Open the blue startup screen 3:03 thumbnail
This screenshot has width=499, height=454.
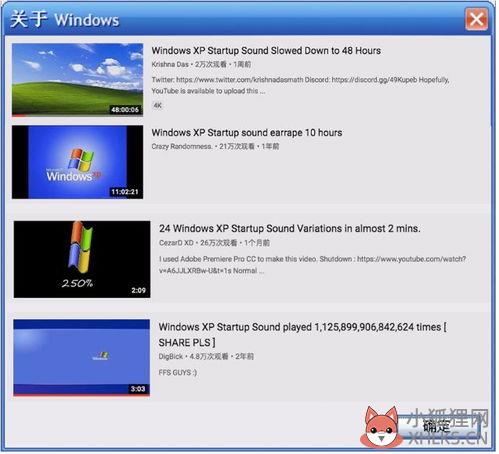point(81,358)
